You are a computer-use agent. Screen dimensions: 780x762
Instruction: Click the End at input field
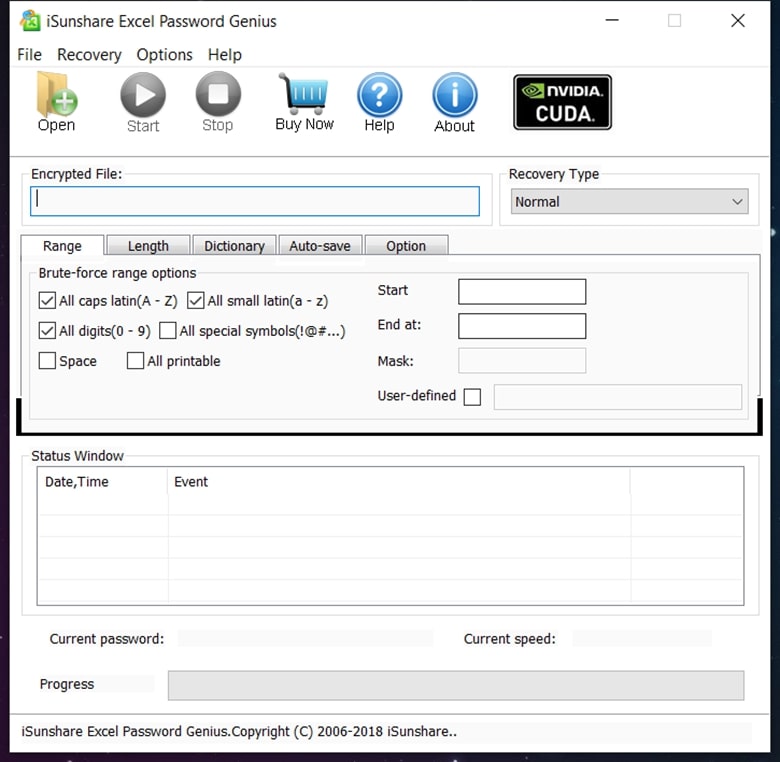(x=522, y=326)
